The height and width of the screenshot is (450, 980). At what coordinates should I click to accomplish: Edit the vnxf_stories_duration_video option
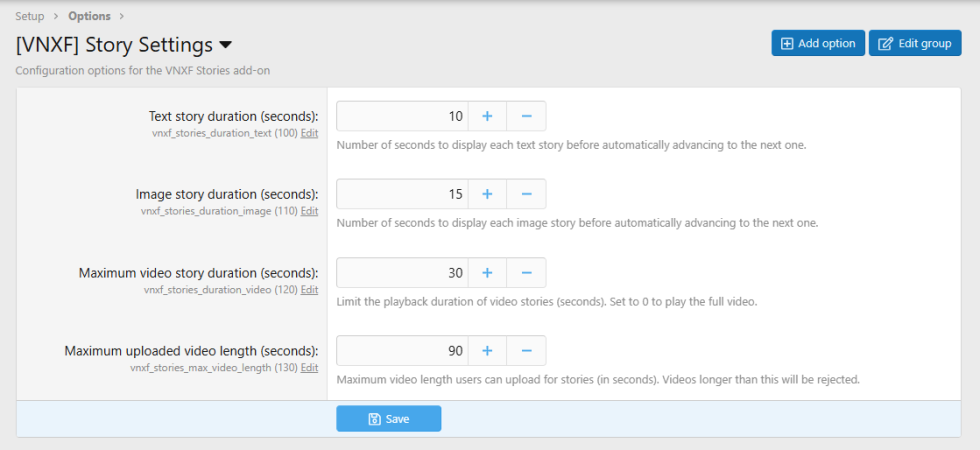[309, 289]
